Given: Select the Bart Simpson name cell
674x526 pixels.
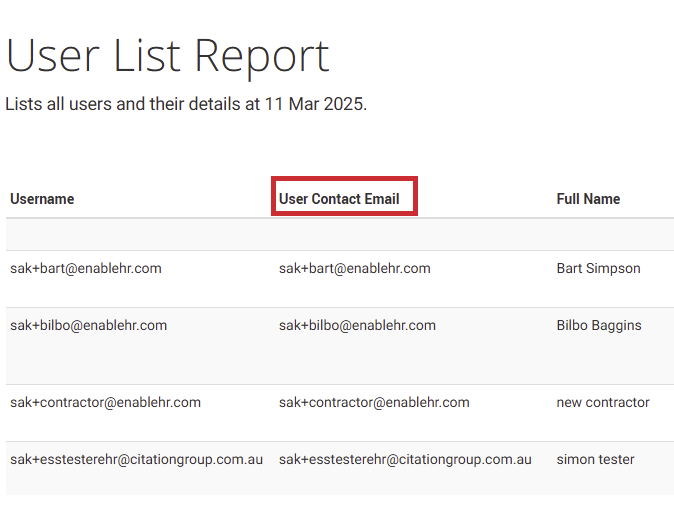Looking at the screenshot, I should click(598, 269).
